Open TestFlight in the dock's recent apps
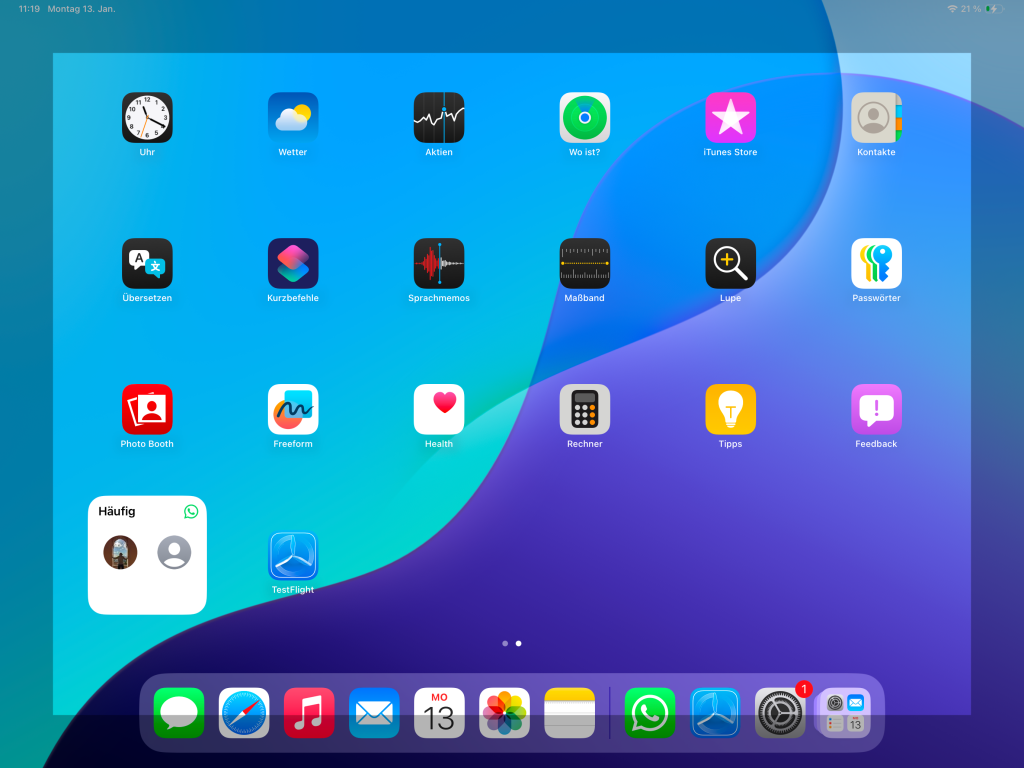 (715, 713)
